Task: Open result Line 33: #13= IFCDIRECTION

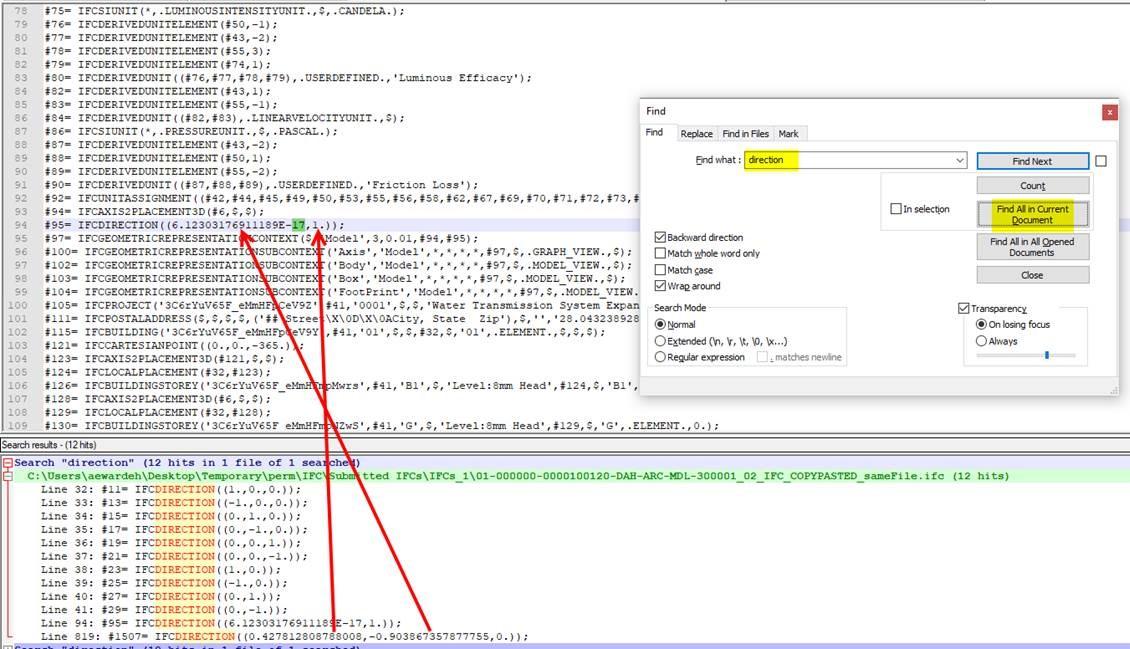Action: click(x=174, y=503)
